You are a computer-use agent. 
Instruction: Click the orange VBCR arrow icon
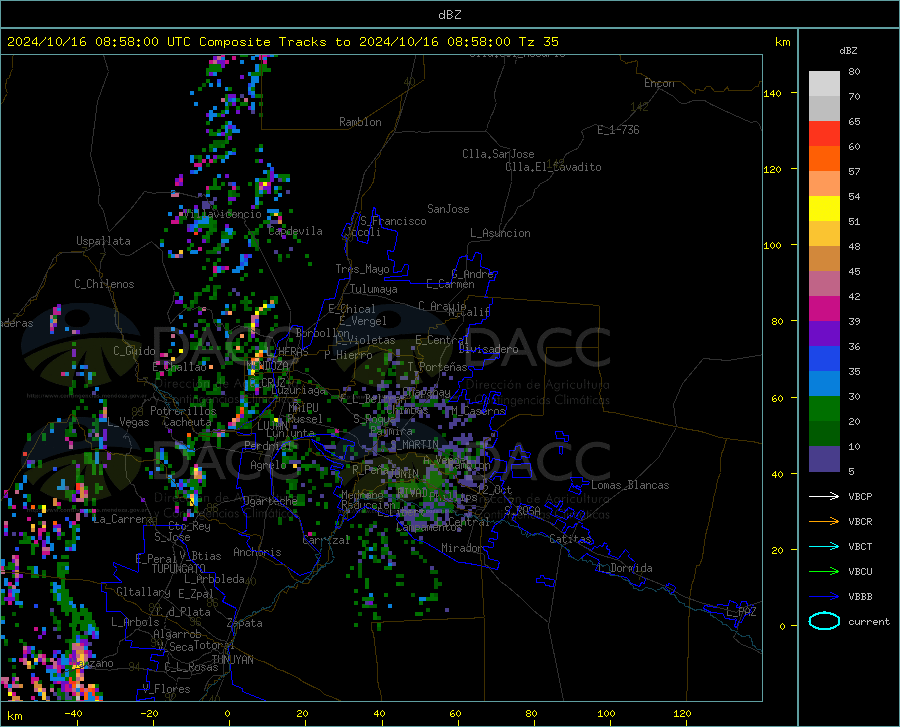824,522
